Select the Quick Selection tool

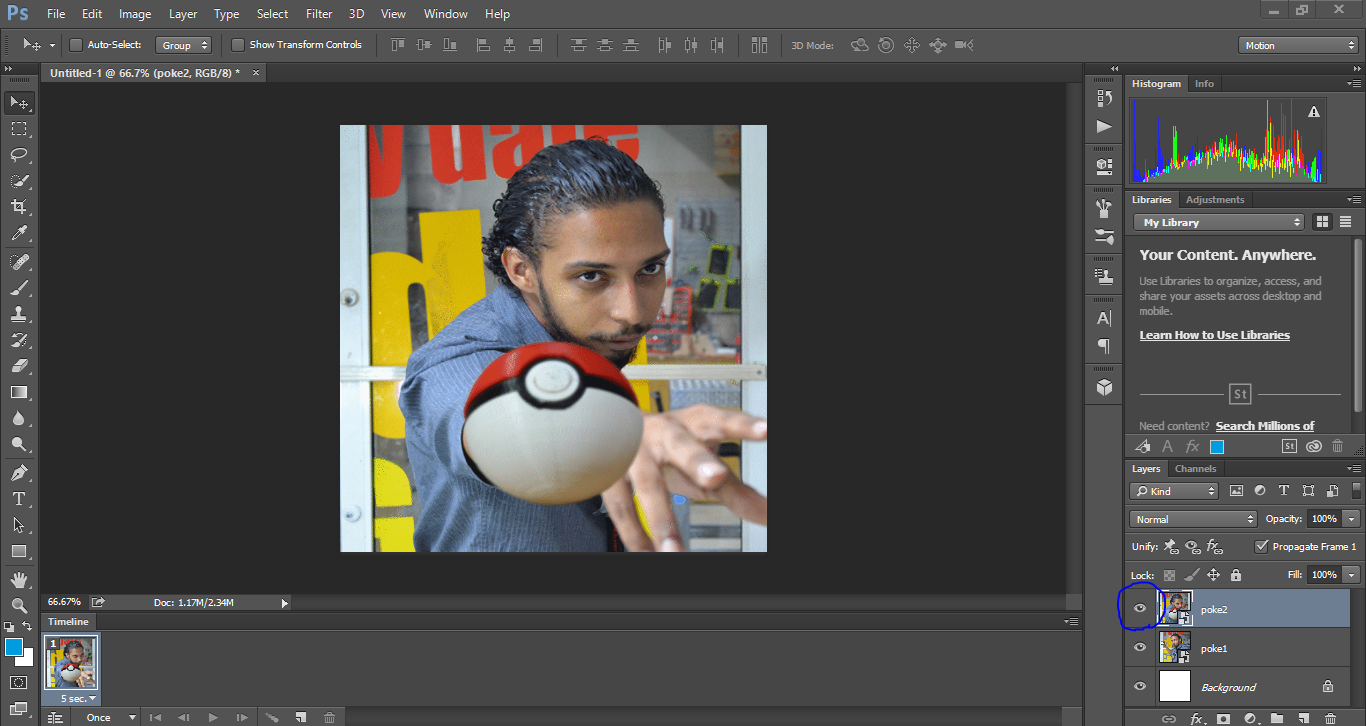pyautogui.click(x=19, y=181)
